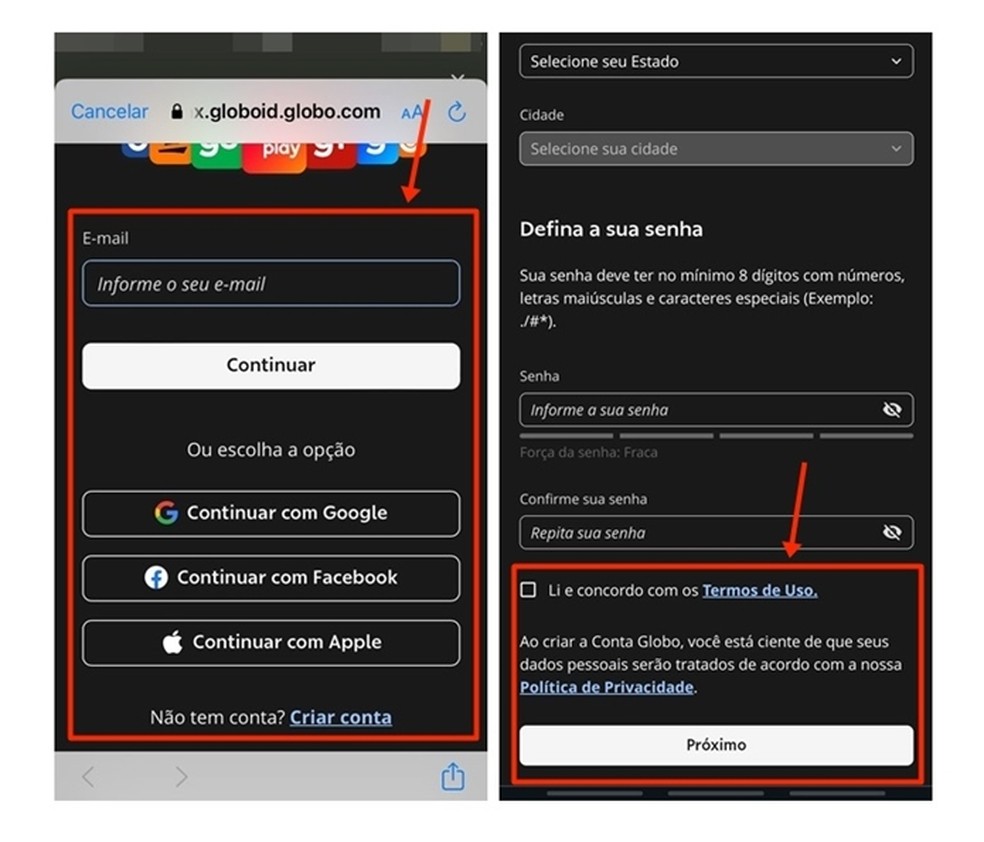Image resolution: width=984 pixels, height=842 pixels.
Task: Tap the share icon in bottom bar
Action: (453, 776)
